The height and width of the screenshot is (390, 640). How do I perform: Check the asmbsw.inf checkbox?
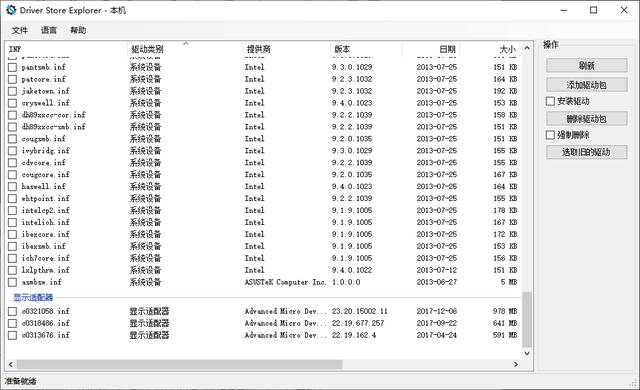(13, 282)
